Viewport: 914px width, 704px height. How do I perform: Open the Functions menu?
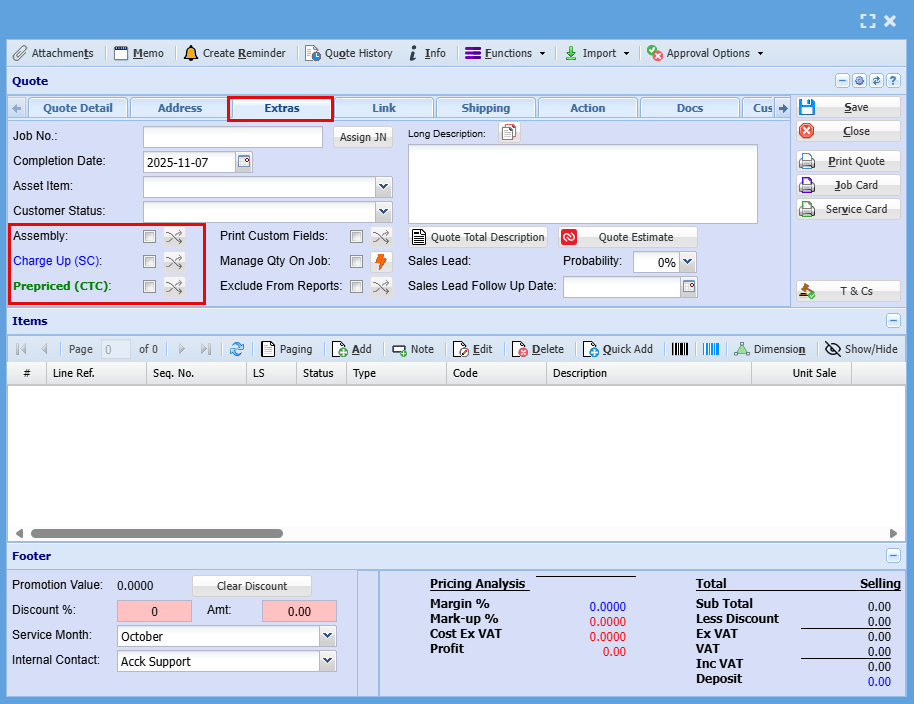click(505, 53)
